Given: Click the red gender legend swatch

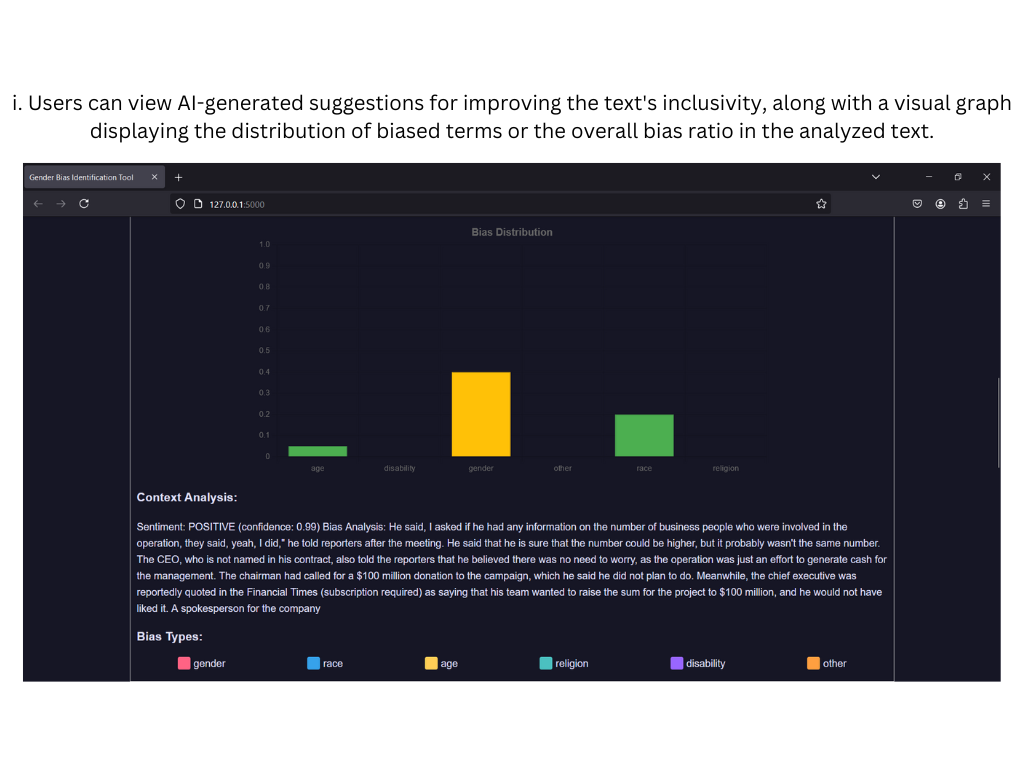Looking at the screenshot, I should [184, 663].
